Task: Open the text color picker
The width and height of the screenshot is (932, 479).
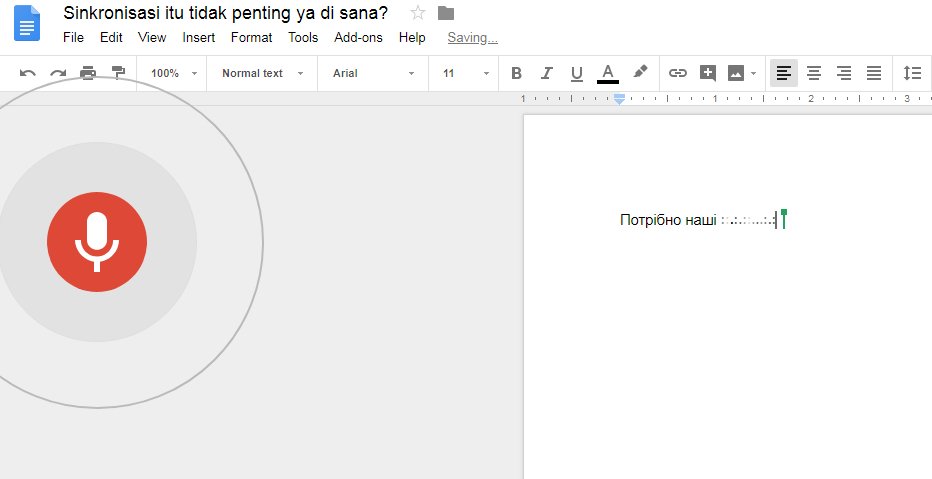Action: coord(607,74)
